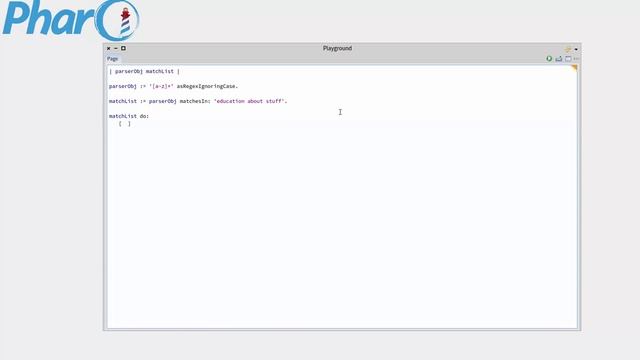Viewport: 640px width, 360px height.
Task: Click the Playground title bar text
Action: 337,48
